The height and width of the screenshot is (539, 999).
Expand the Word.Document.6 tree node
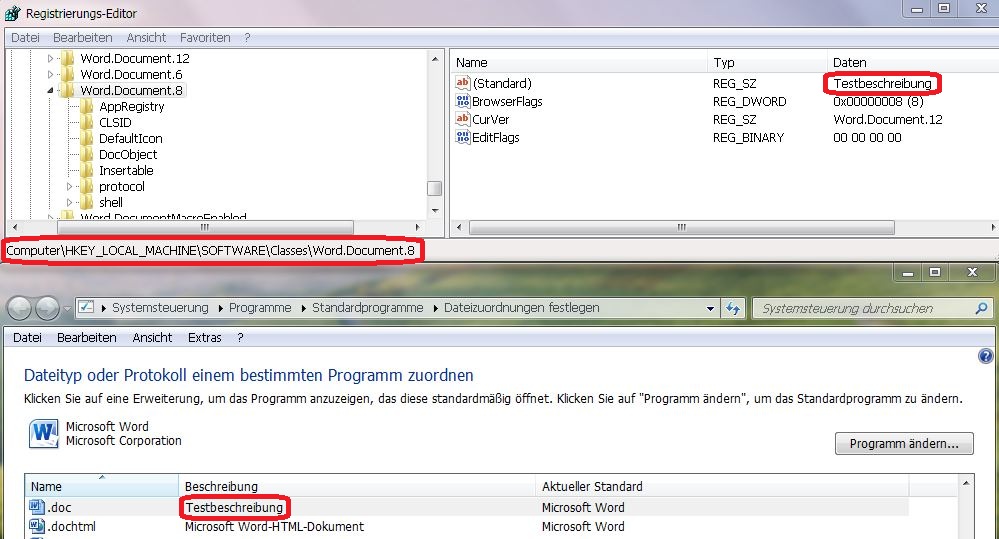(50, 75)
